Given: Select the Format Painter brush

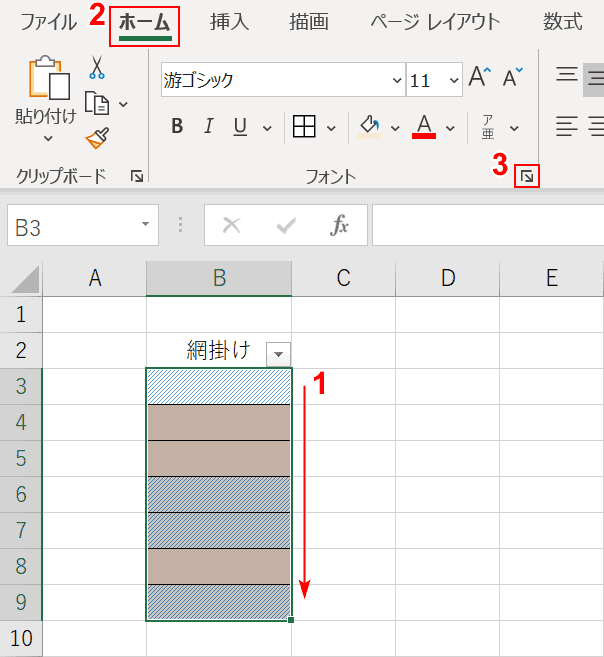Looking at the screenshot, I should pyautogui.click(x=97, y=138).
